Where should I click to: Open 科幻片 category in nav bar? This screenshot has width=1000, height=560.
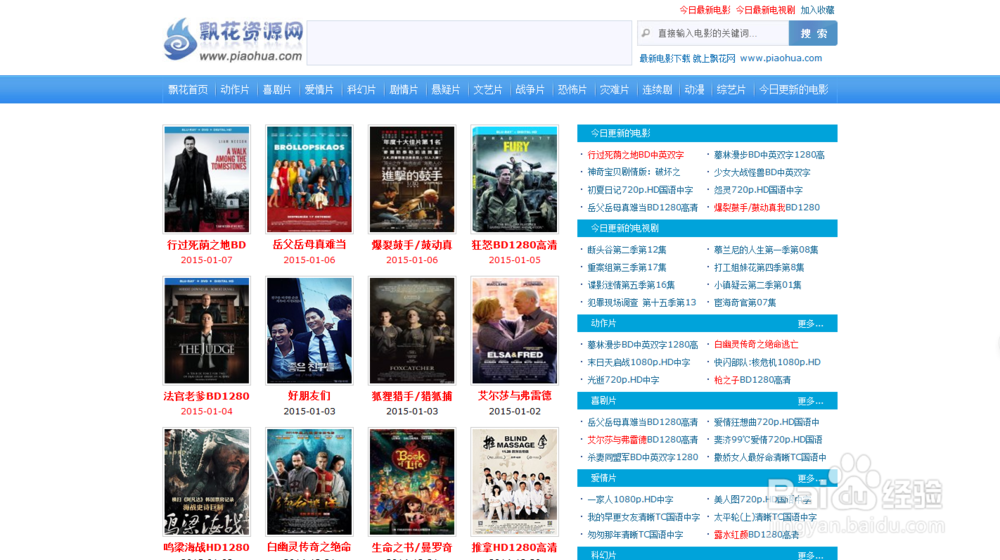[x=361, y=90]
